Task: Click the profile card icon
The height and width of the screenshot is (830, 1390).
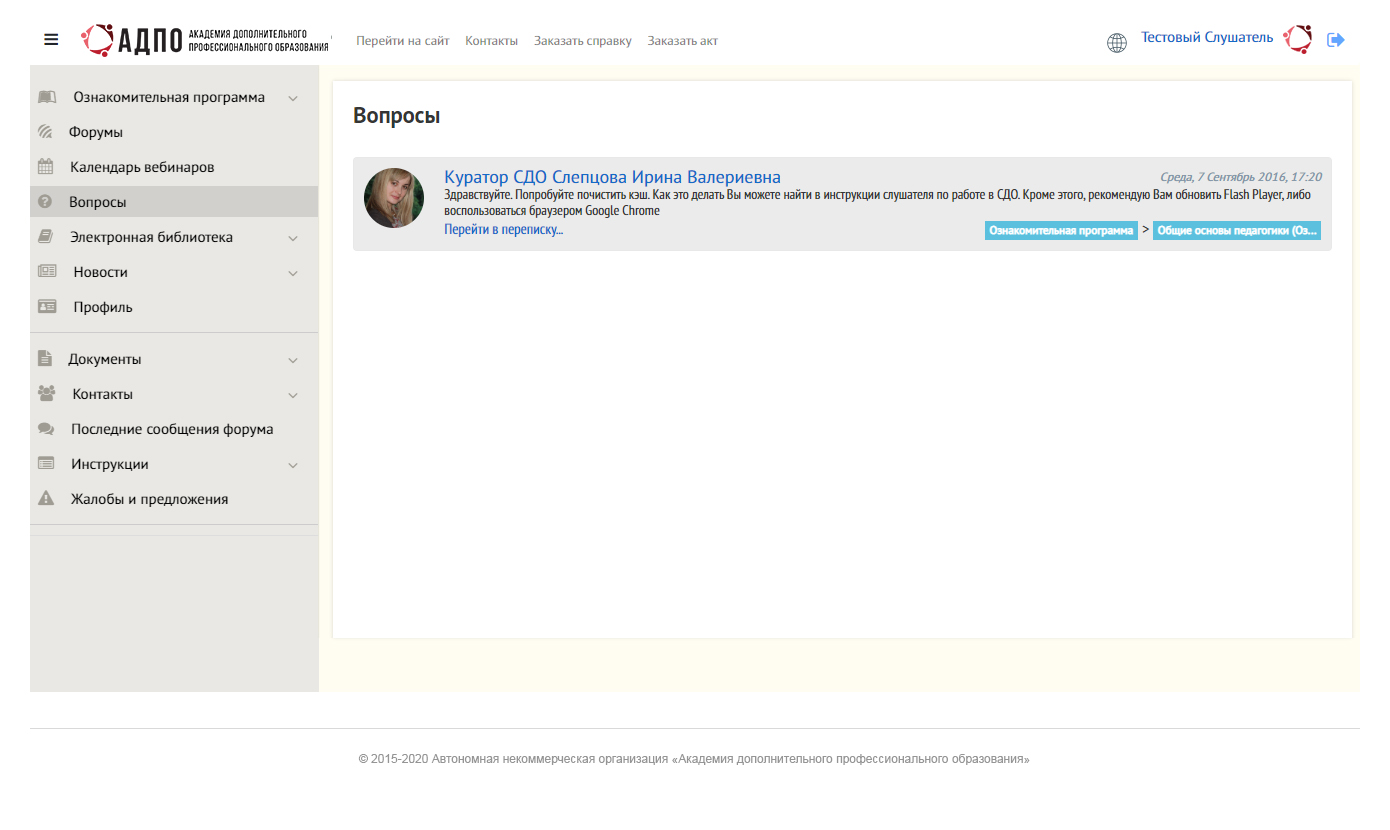Action: tap(47, 307)
